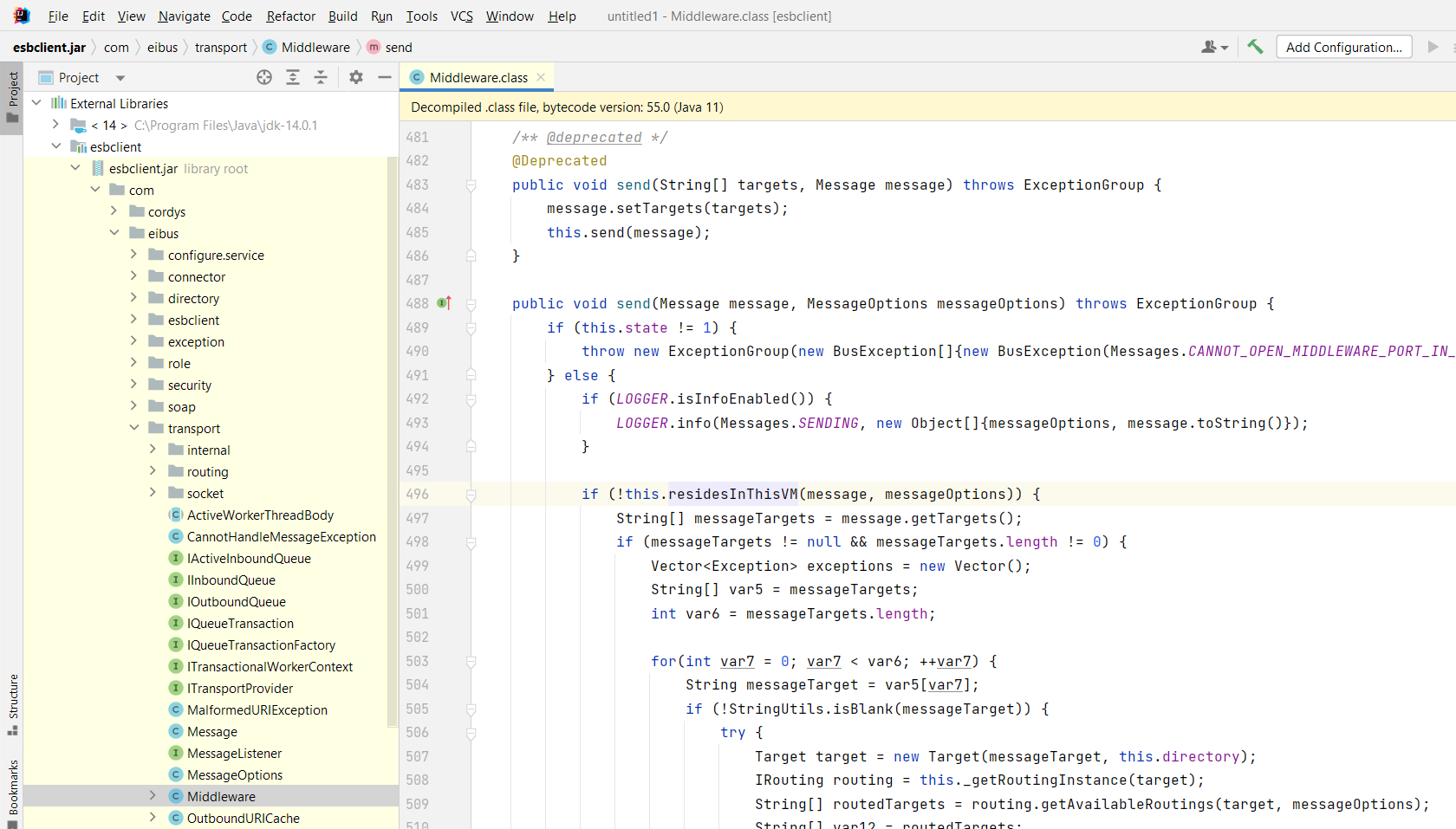1456x829 pixels.
Task: Select MalformedURIException class
Action: click(257, 709)
